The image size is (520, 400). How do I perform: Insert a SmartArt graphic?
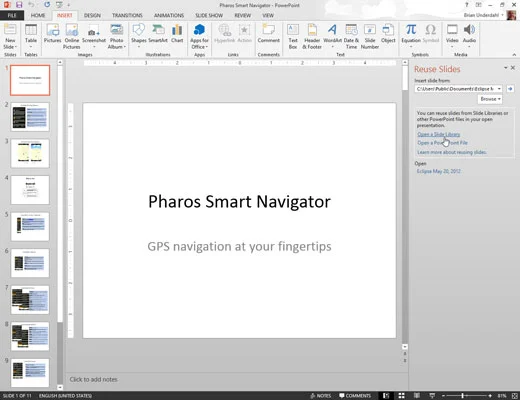point(158,33)
